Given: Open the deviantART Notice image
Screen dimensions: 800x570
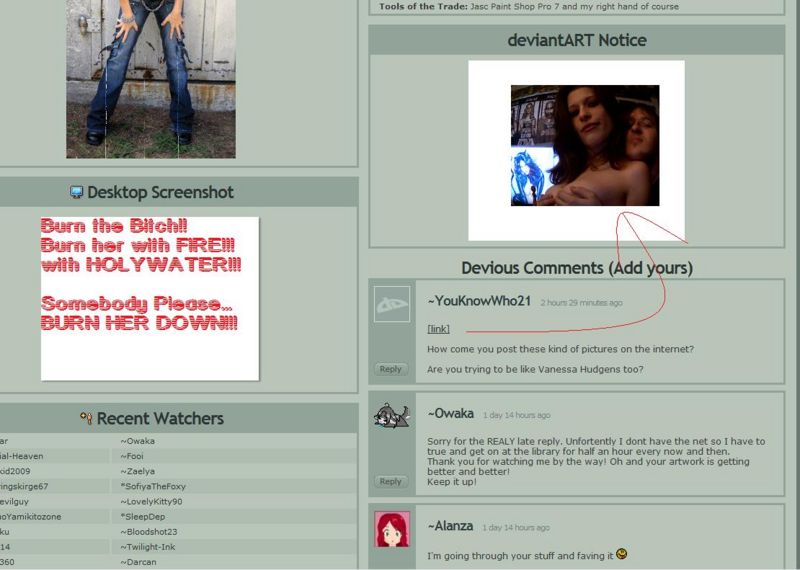Looking at the screenshot, I should (584, 146).
